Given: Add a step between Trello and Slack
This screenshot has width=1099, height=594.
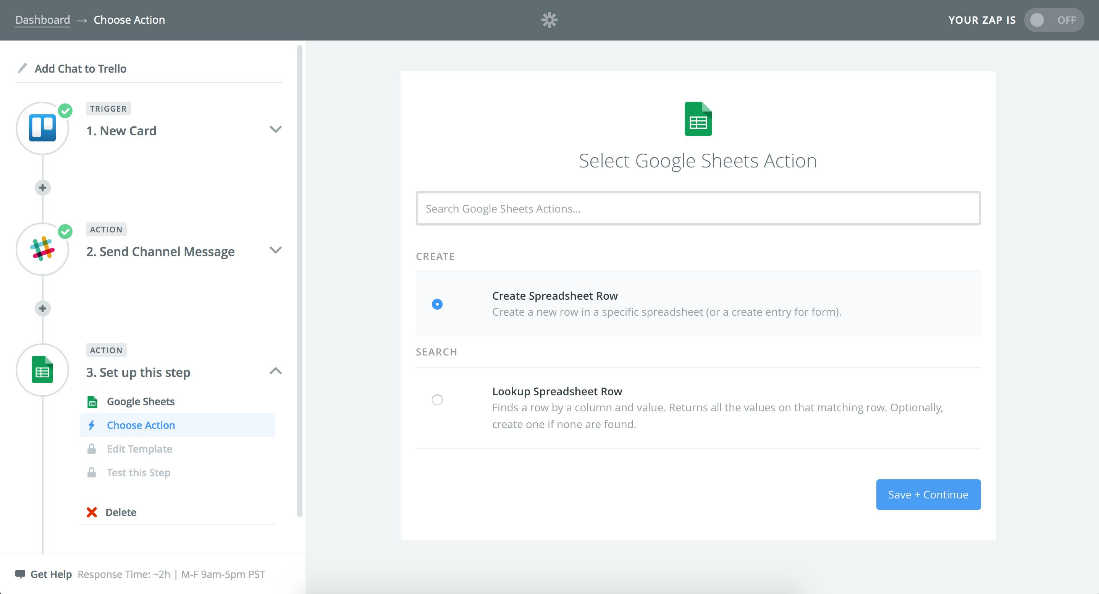Looking at the screenshot, I should coord(42,188).
